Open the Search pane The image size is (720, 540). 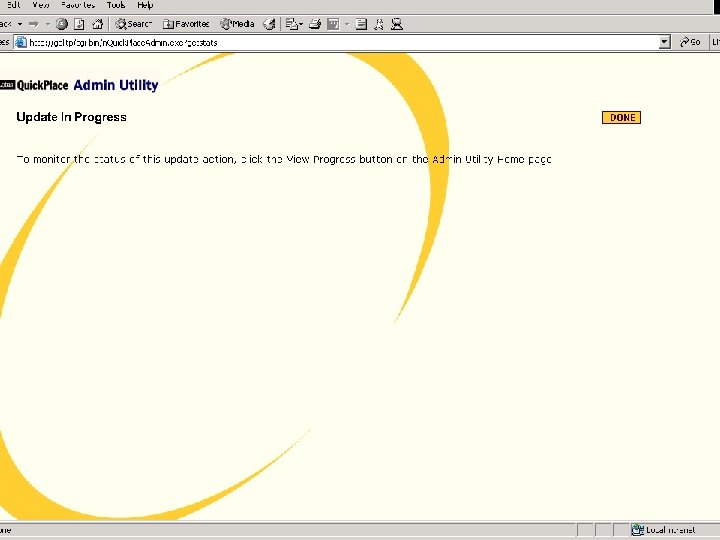point(133,24)
